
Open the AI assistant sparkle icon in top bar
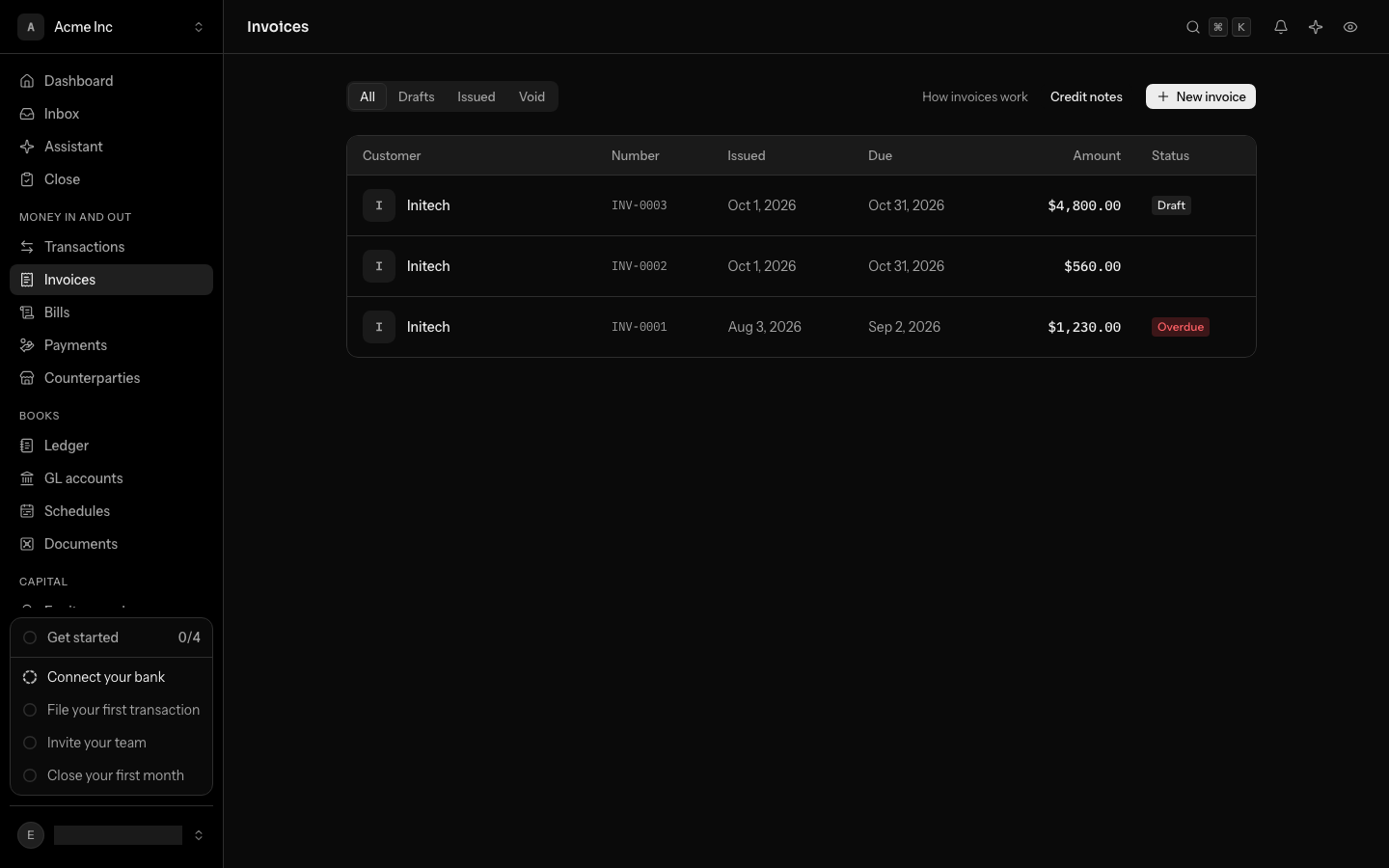point(1316,27)
